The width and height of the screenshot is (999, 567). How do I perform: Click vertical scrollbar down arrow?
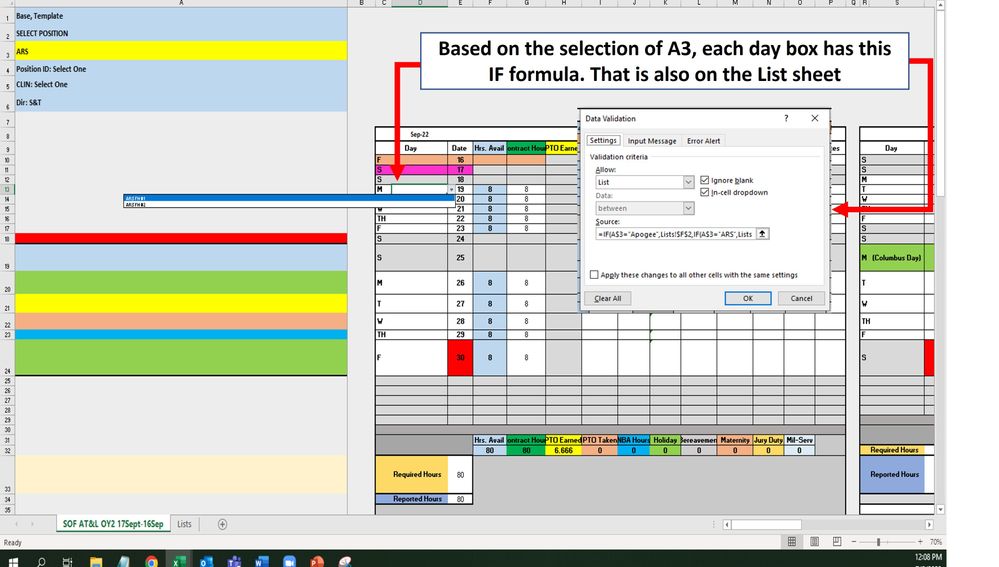click(940, 510)
